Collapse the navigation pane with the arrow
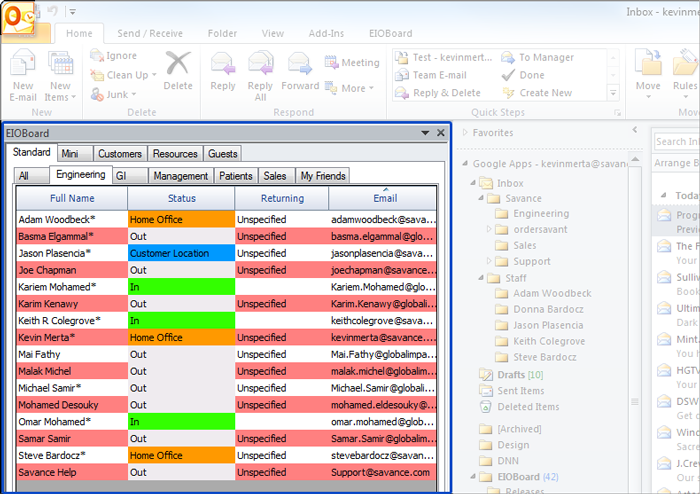 [635, 130]
